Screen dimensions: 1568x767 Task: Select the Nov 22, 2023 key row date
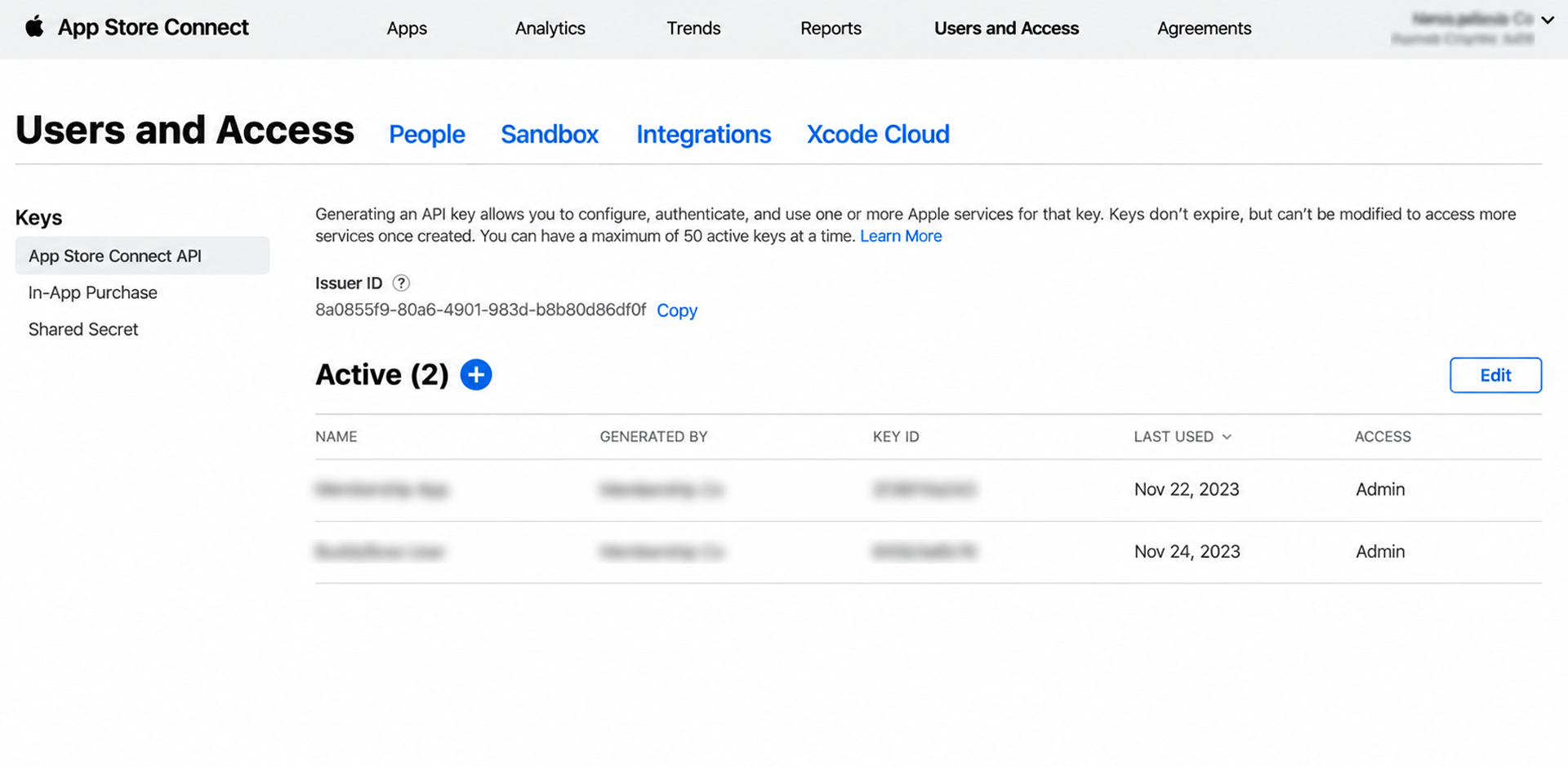click(1187, 489)
